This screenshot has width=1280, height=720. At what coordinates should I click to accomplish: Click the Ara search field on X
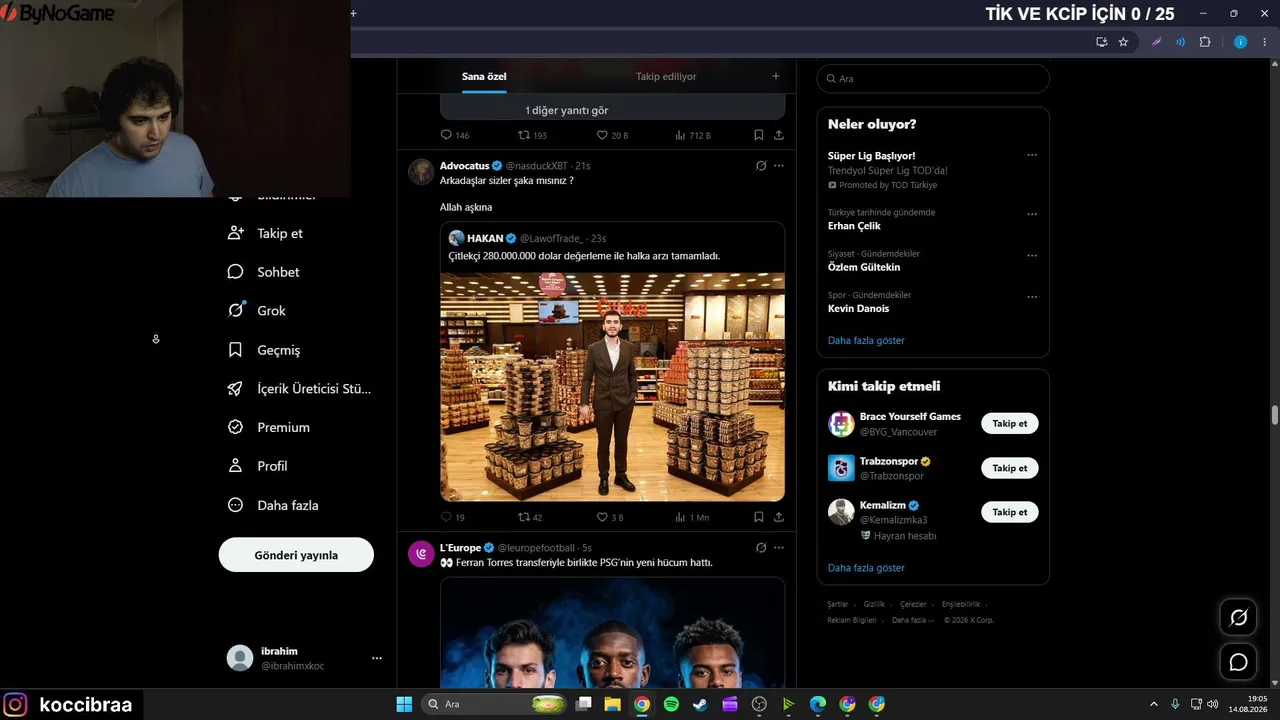tap(933, 78)
